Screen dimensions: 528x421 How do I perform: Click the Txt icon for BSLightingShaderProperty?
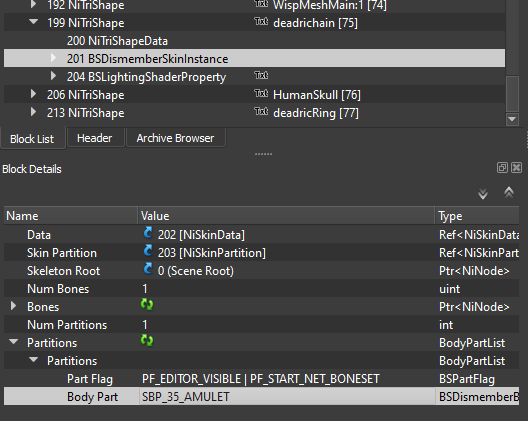(261, 75)
